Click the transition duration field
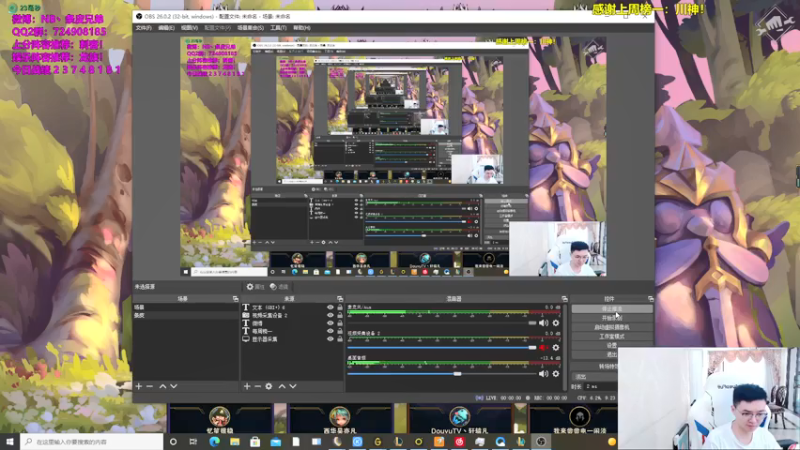This screenshot has width=800, height=450. (x=601, y=387)
